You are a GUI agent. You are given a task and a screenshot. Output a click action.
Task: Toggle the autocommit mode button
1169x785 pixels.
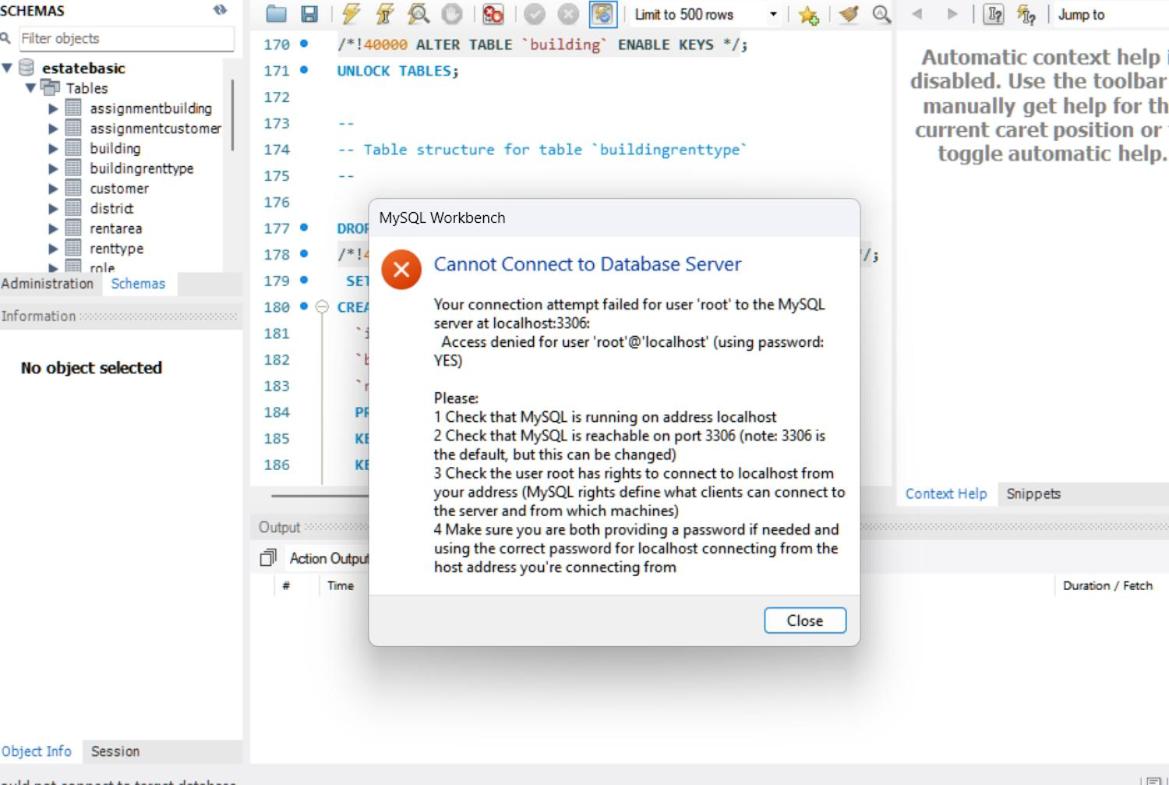(x=602, y=15)
